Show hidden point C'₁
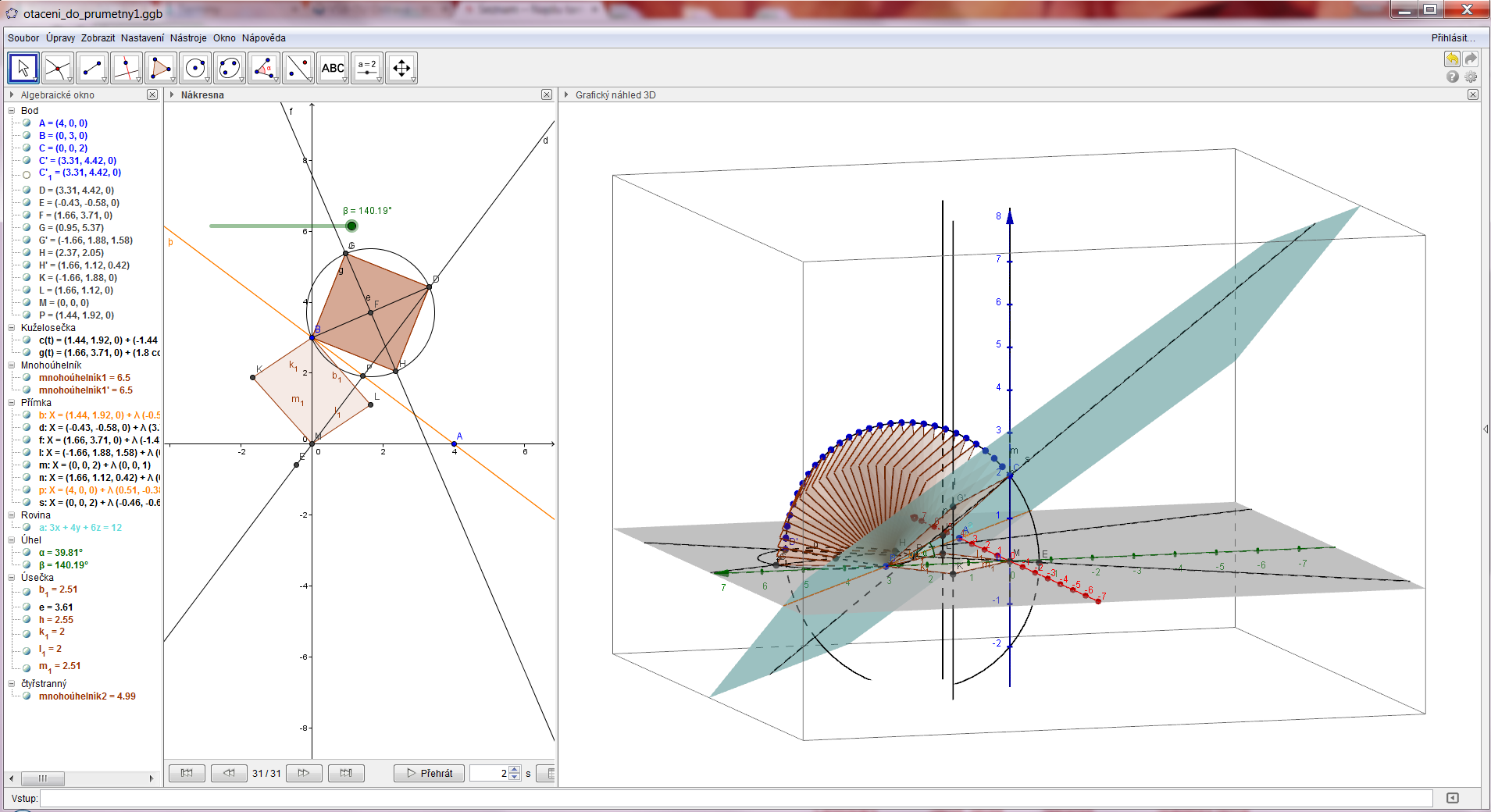Image resolution: width=1491 pixels, height=812 pixels. coord(27,175)
